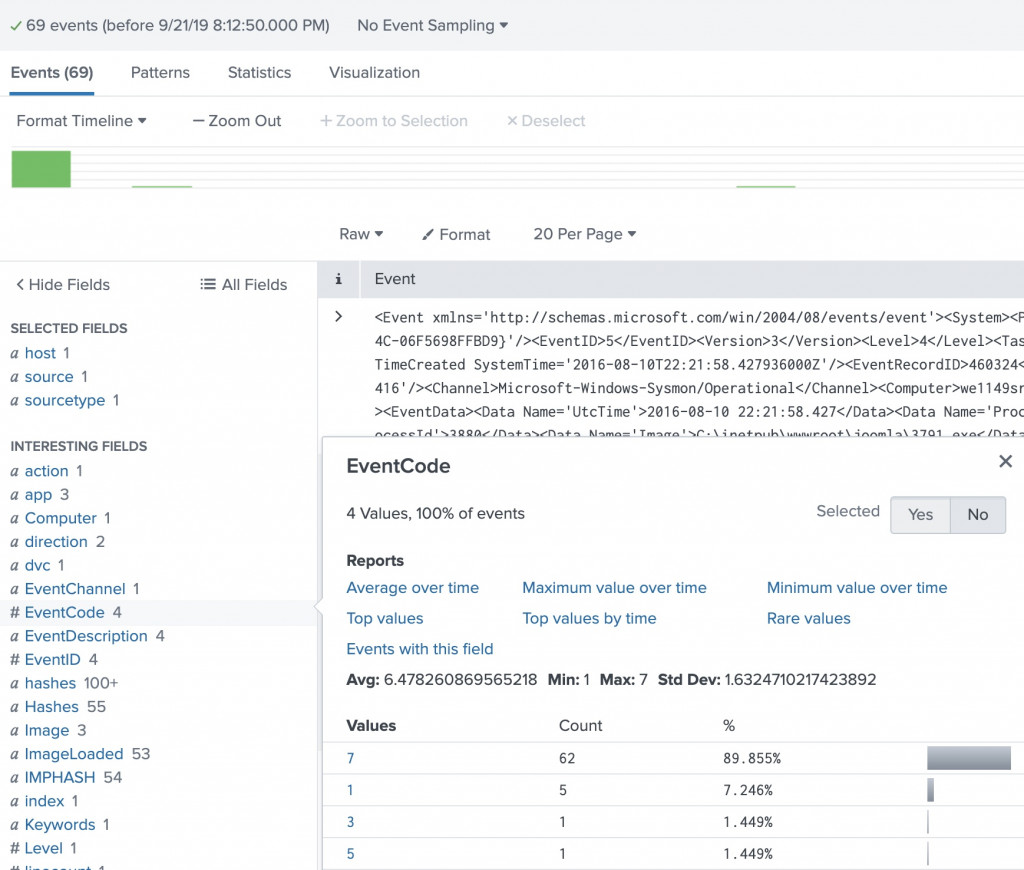
Task: Click the value 7 in Values table
Action: point(351,758)
